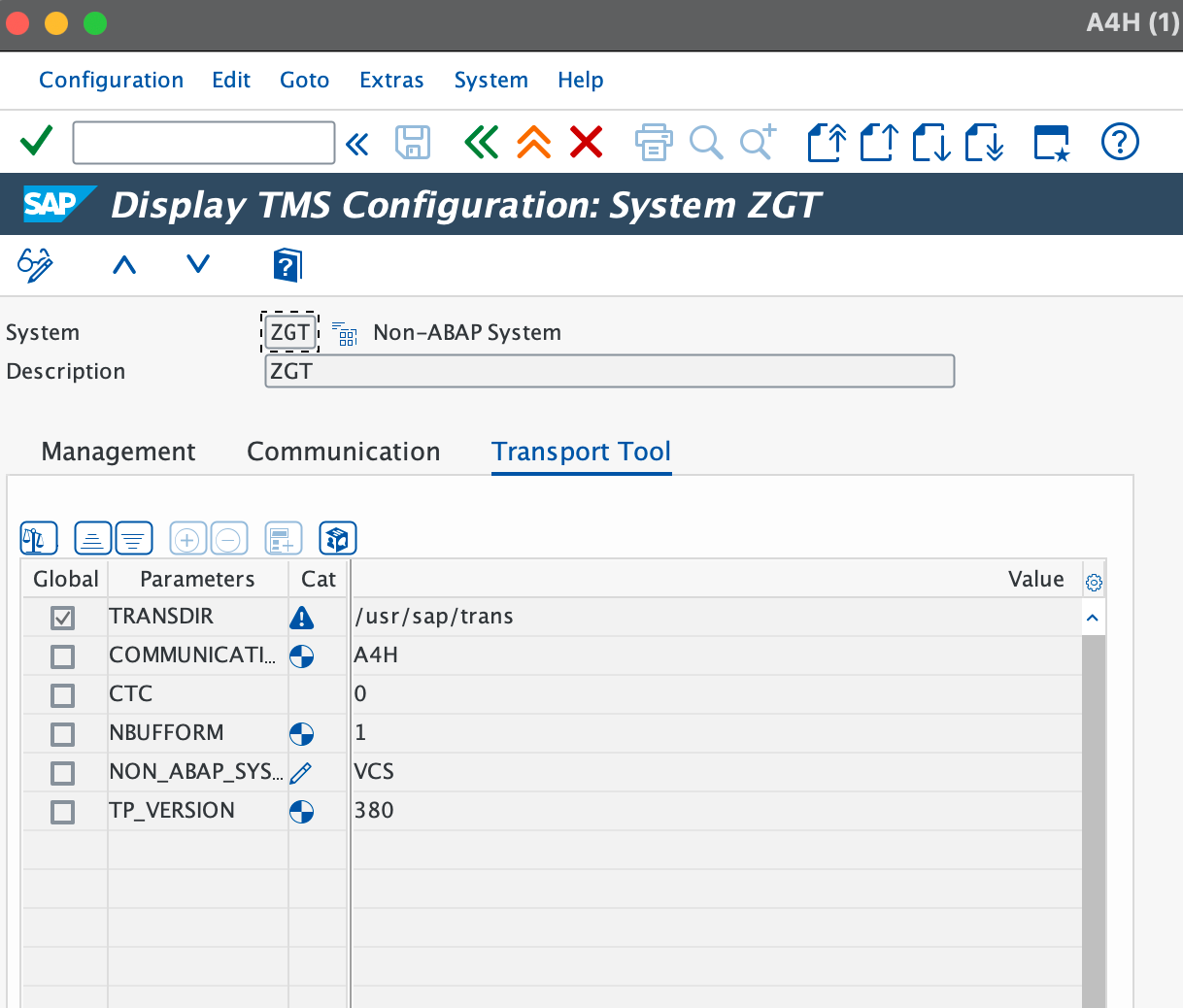Screen dimensions: 1183x1008
Task: Select the VCS value cell
Action: [x=717, y=772]
